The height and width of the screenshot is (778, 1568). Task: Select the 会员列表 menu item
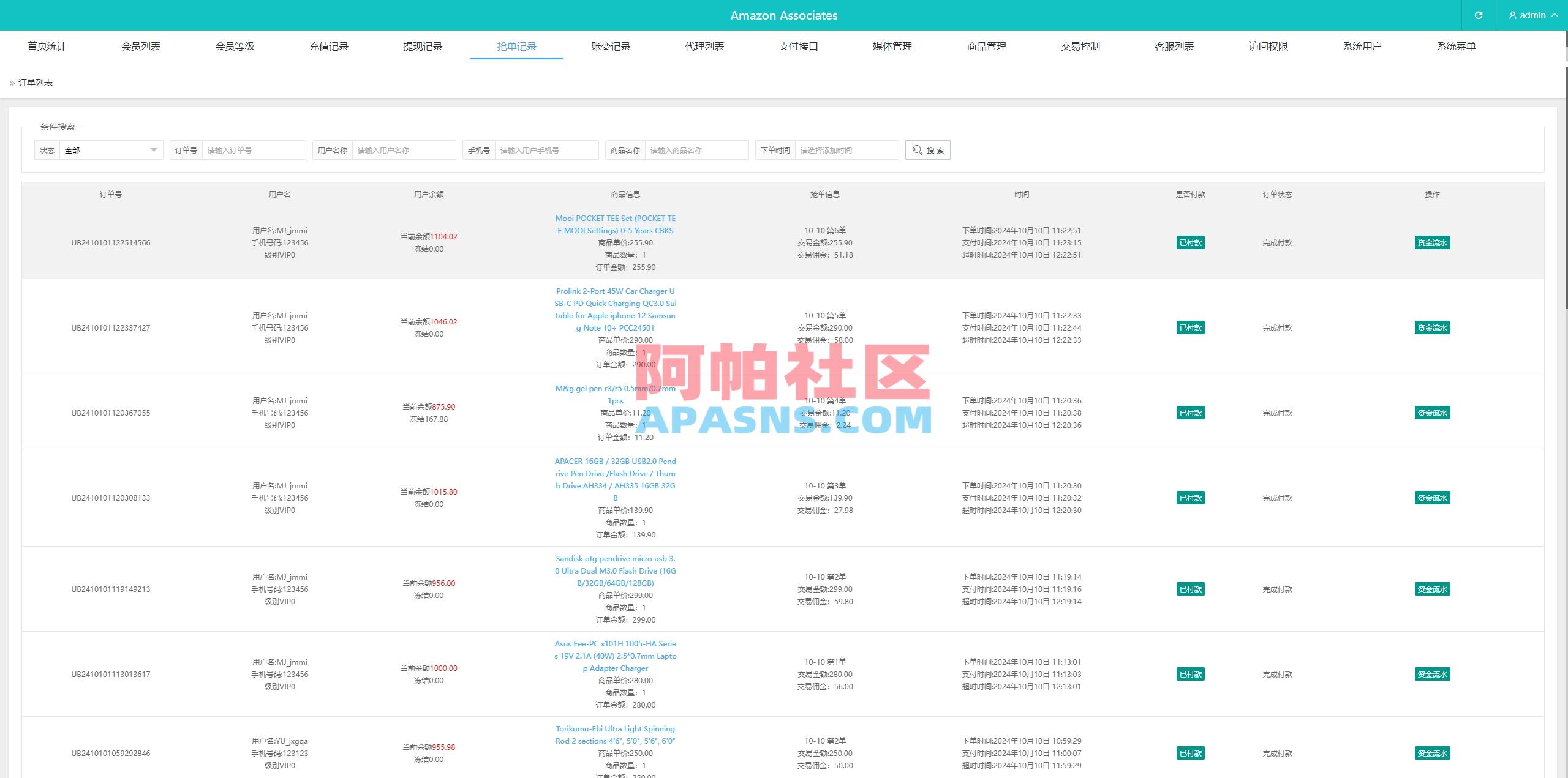pyautogui.click(x=141, y=46)
